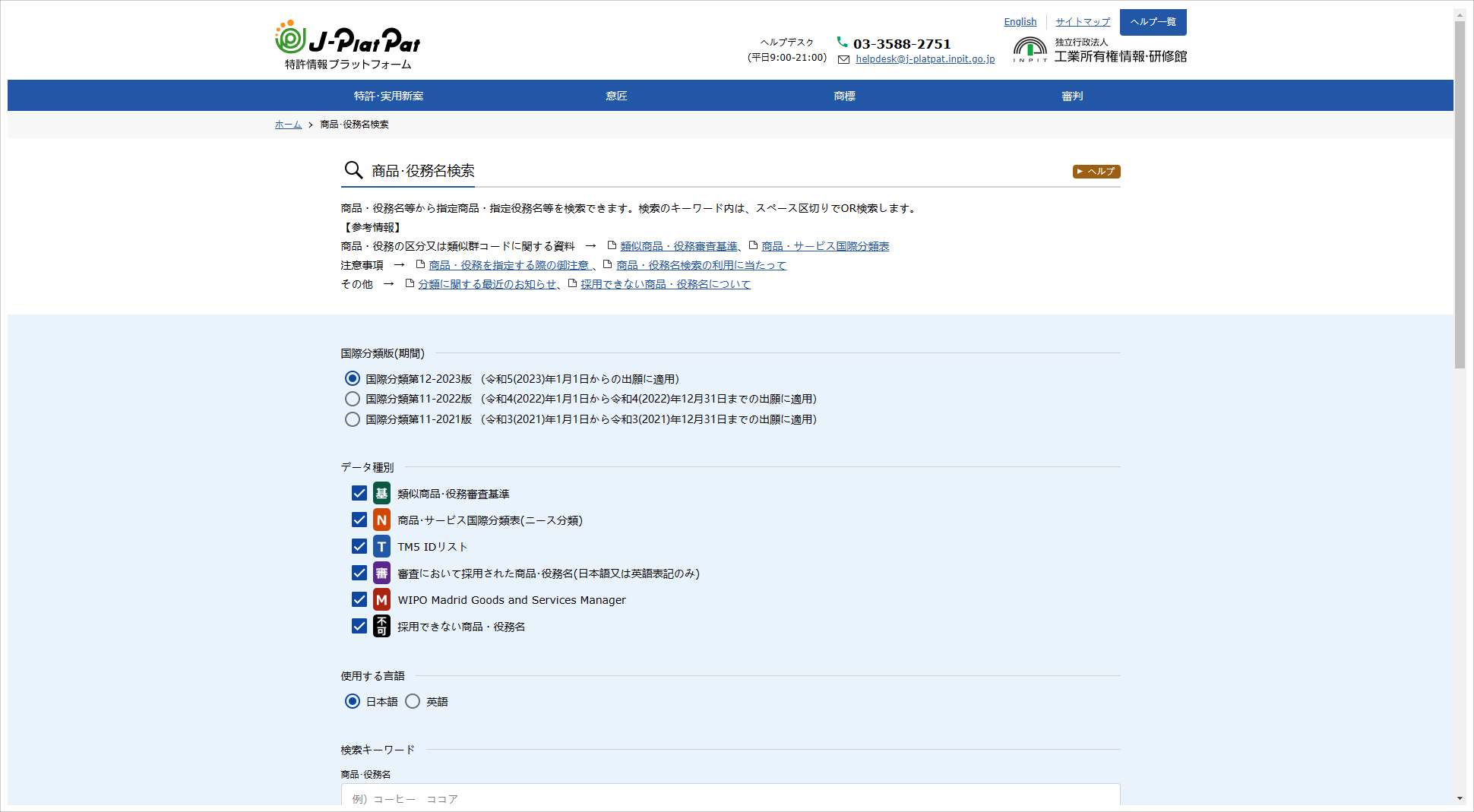Open the 特許·実用新案 menu
The height and width of the screenshot is (812, 1474).
tap(388, 96)
